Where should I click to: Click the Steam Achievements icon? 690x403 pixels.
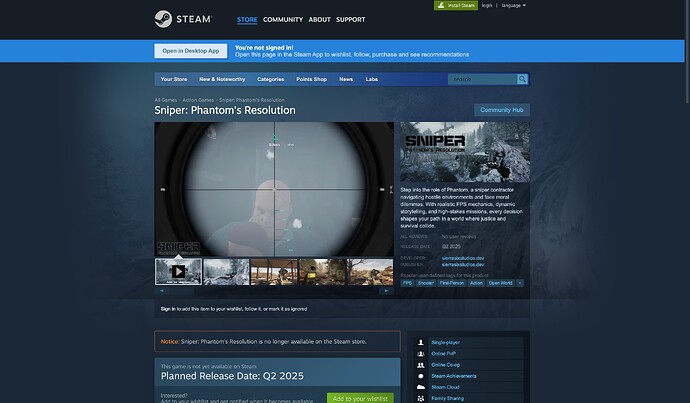[421, 376]
